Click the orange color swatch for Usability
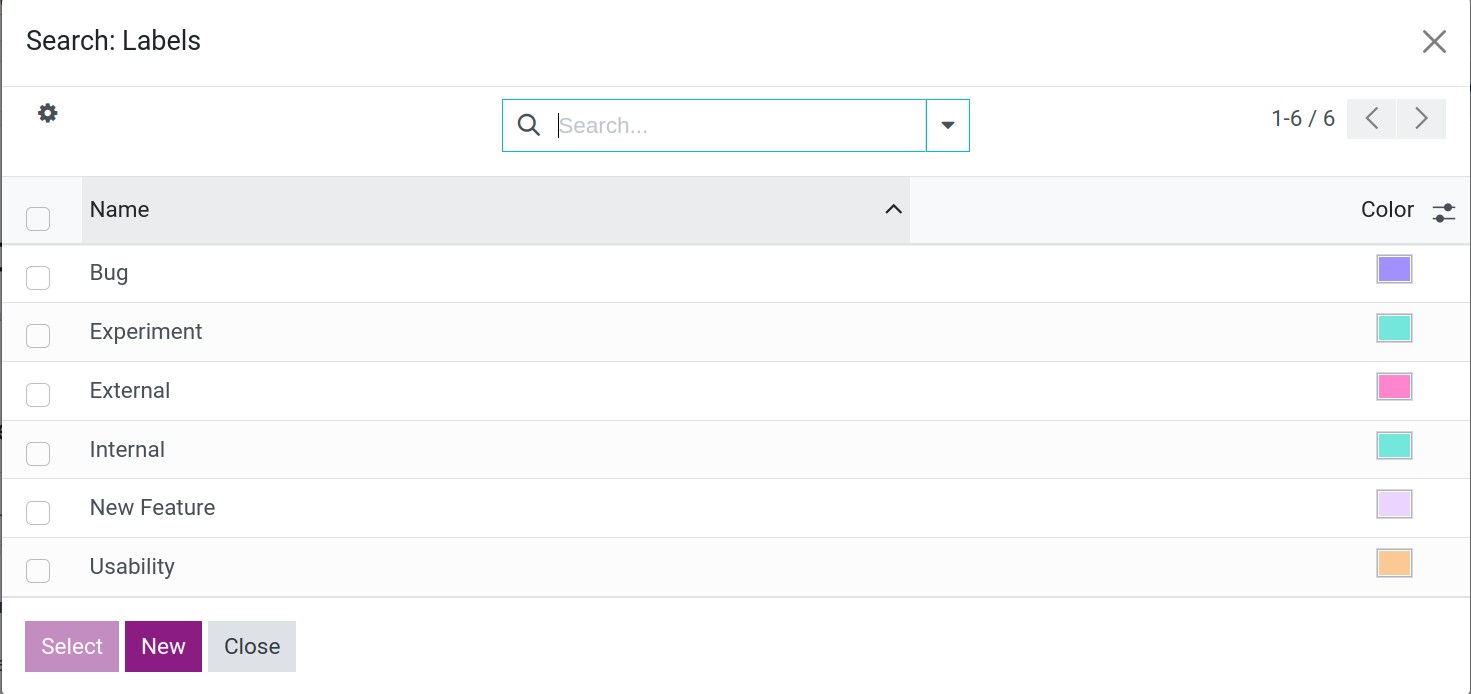 click(x=1394, y=562)
